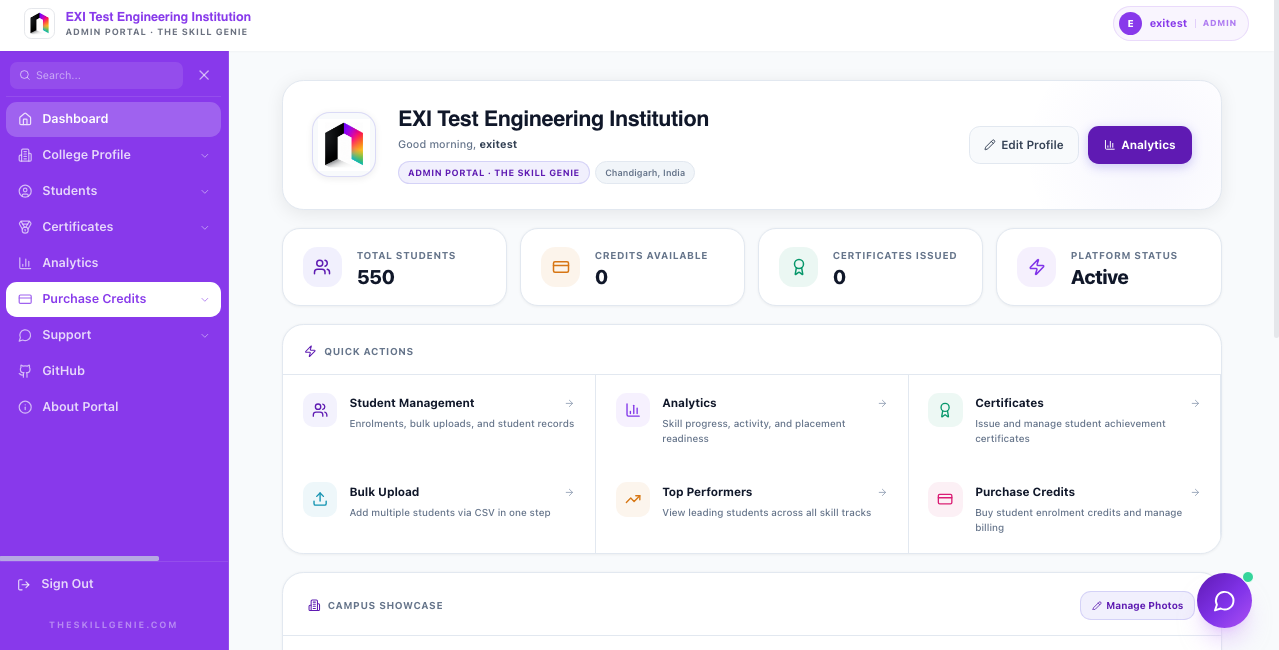1279x650 pixels.
Task: Open About Portal in the sidebar
Action: (113, 407)
